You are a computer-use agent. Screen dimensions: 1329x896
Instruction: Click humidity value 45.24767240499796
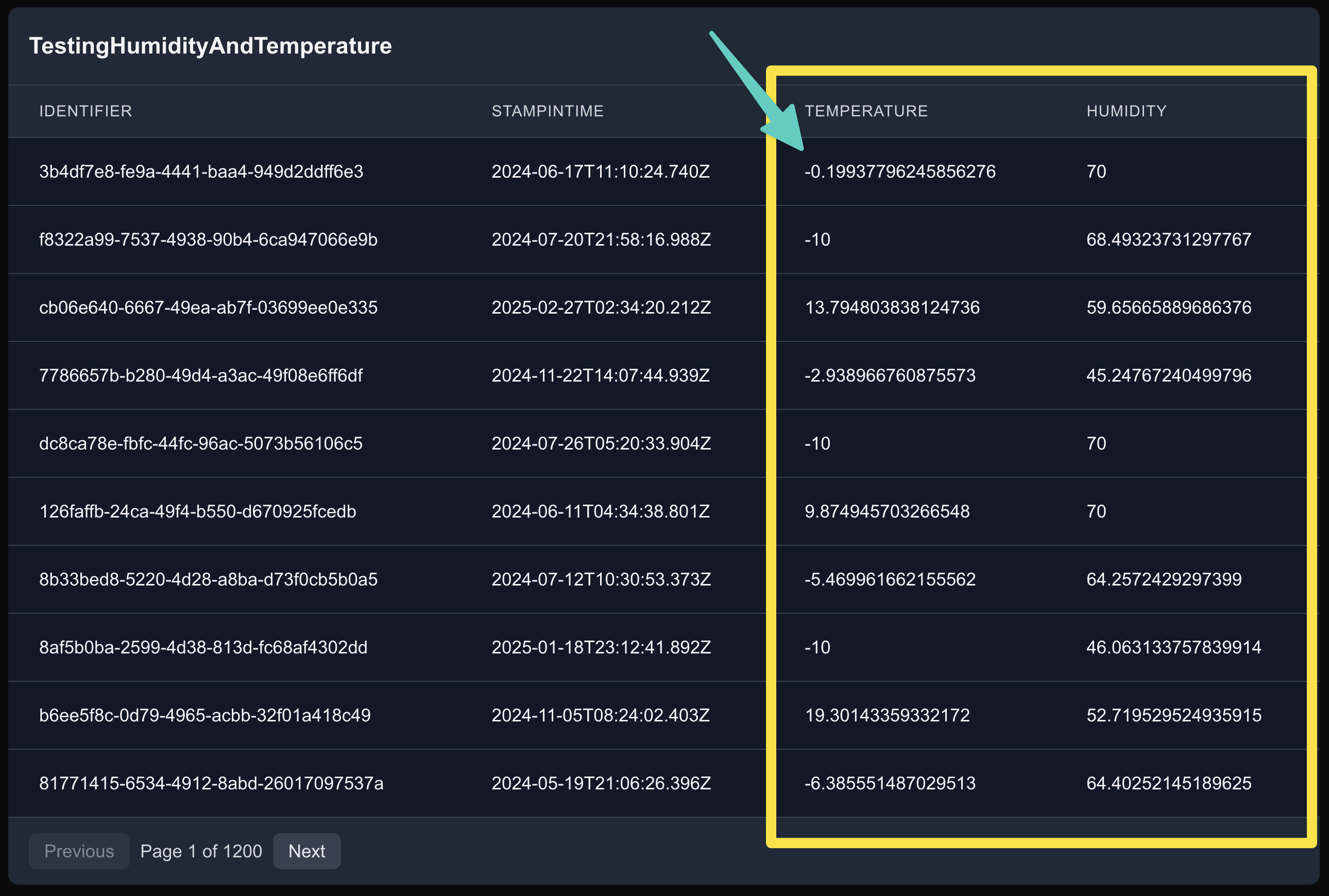click(x=1169, y=375)
